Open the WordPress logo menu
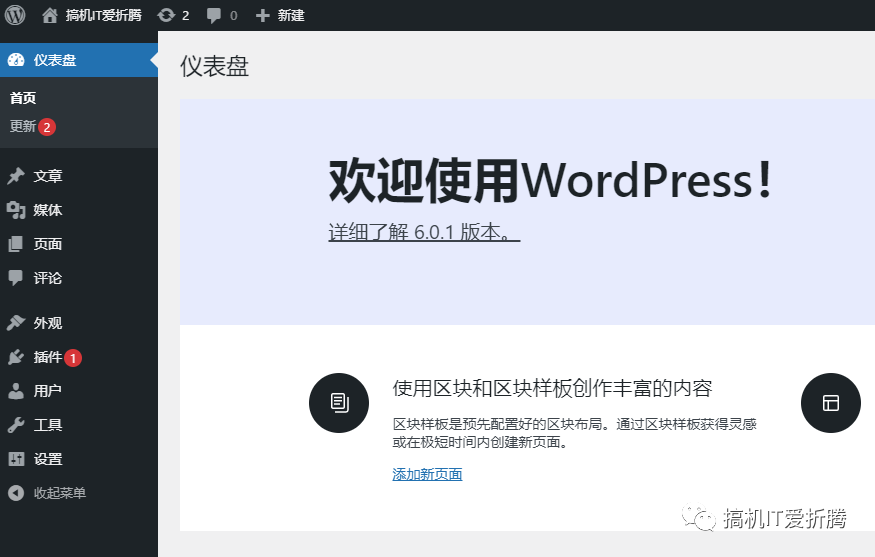Screen dimensions: 875x557 pos(15,15)
